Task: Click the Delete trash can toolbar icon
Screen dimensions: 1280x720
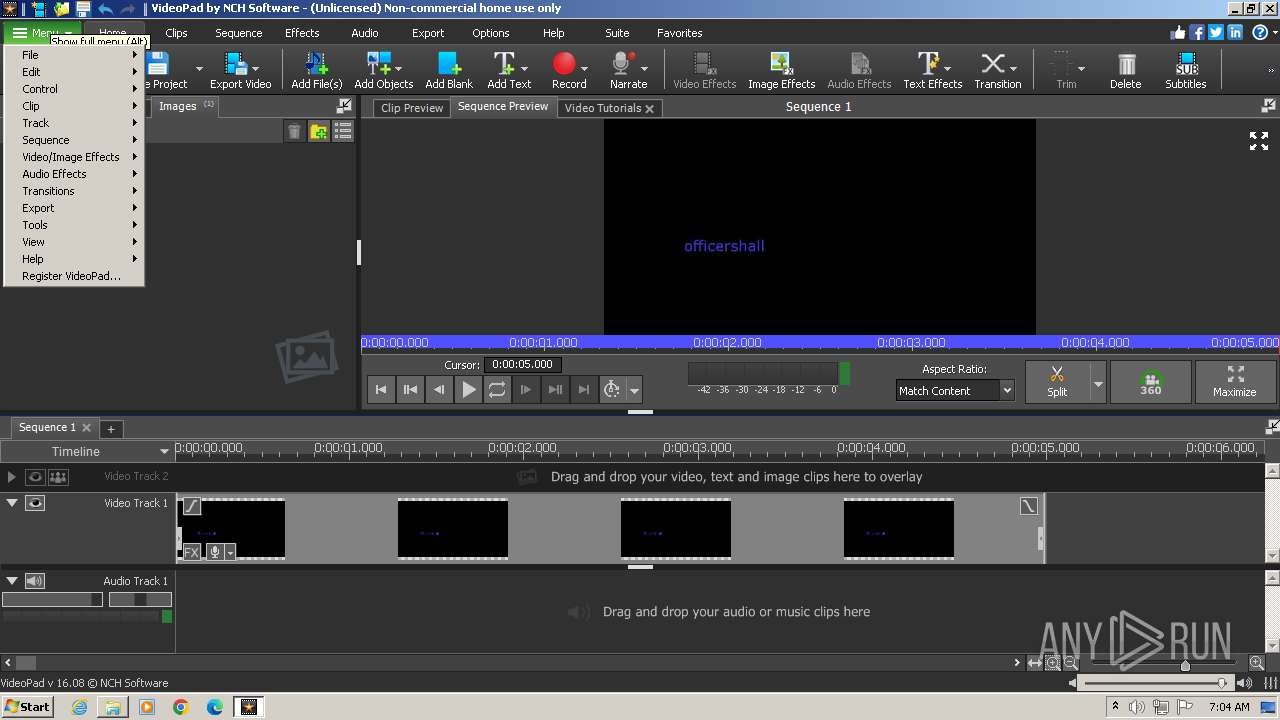Action: (1126, 70)
